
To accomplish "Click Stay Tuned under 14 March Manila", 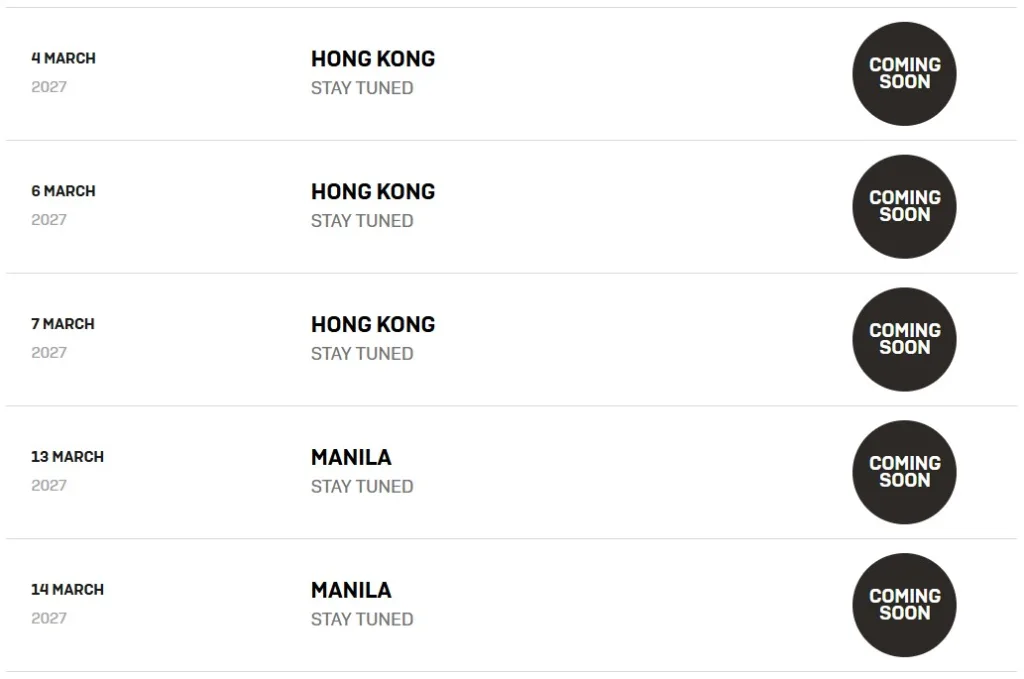I will 362,620.
